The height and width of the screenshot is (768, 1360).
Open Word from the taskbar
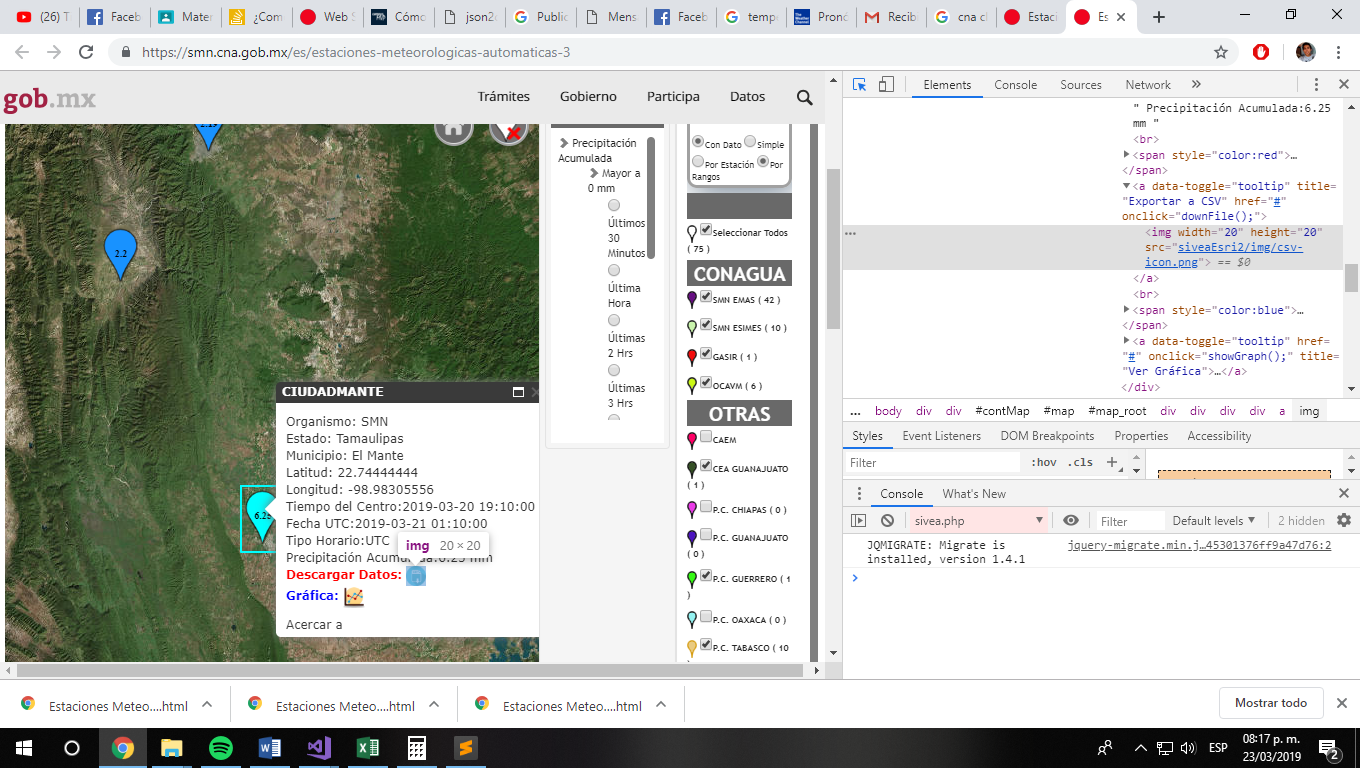(270, 748)
